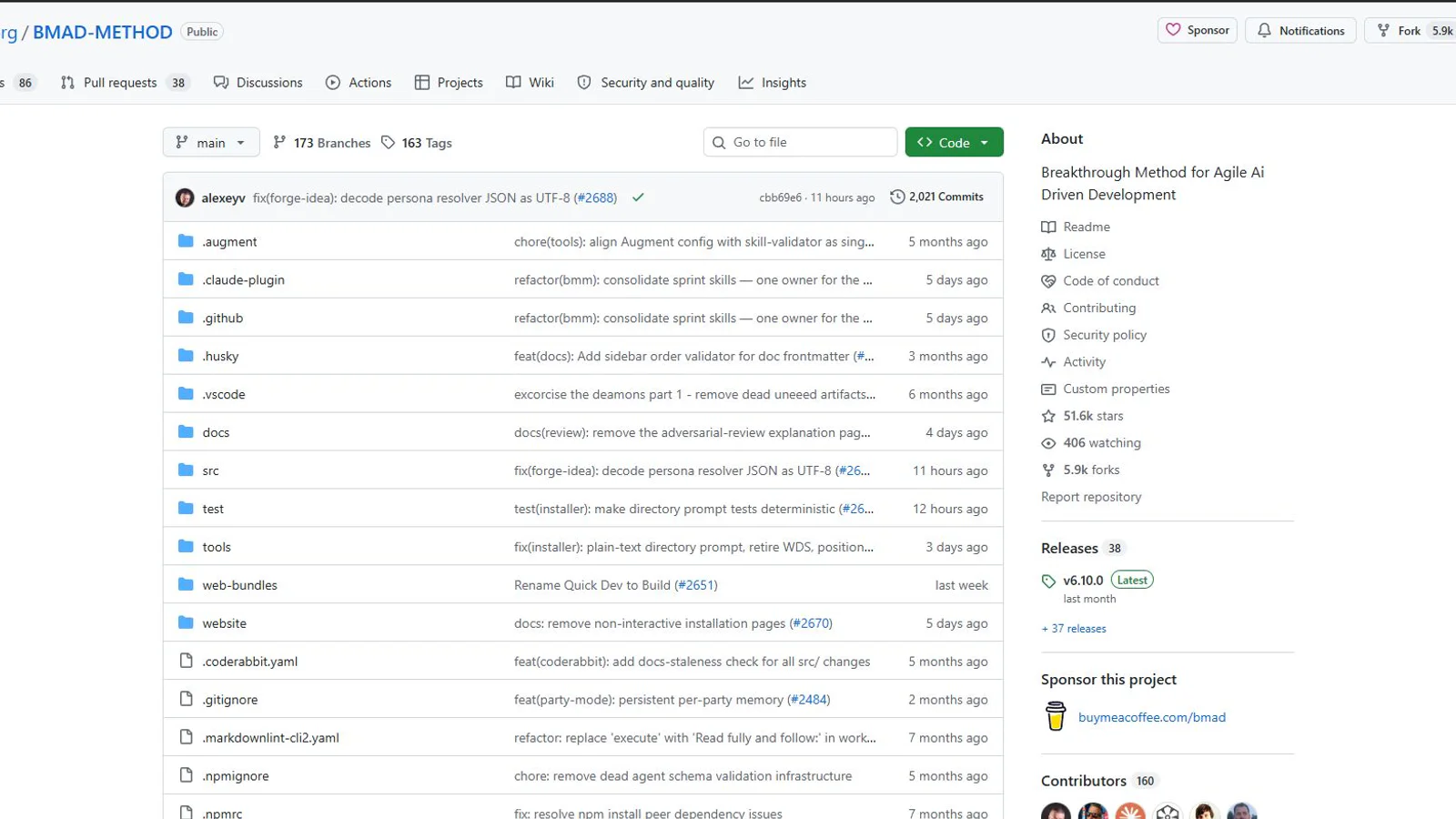Open the 5.9k forks link
Viewport: 1456px width, 819px height.
[x=1091, y=470]
